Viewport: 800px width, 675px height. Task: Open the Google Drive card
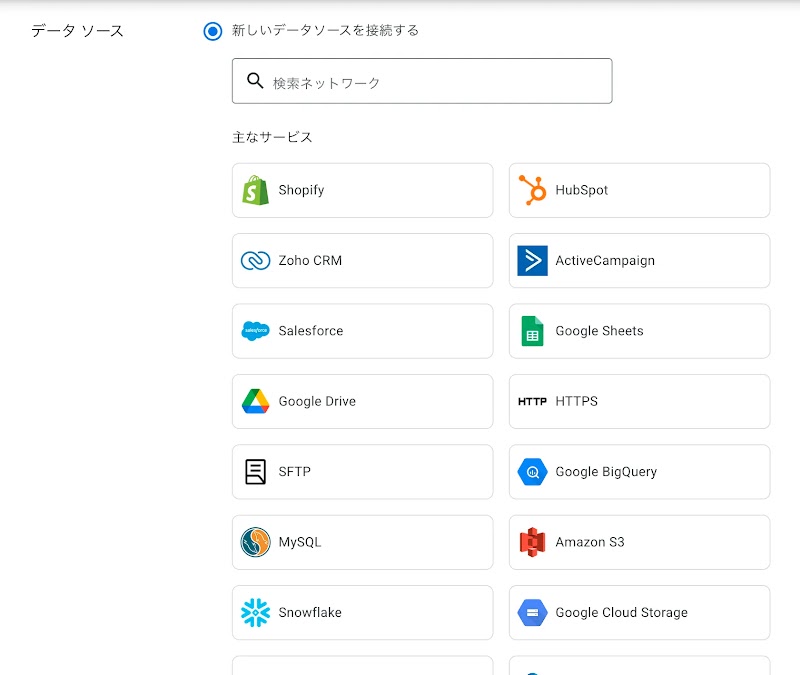pyautogui.click(x=362, y=402)
